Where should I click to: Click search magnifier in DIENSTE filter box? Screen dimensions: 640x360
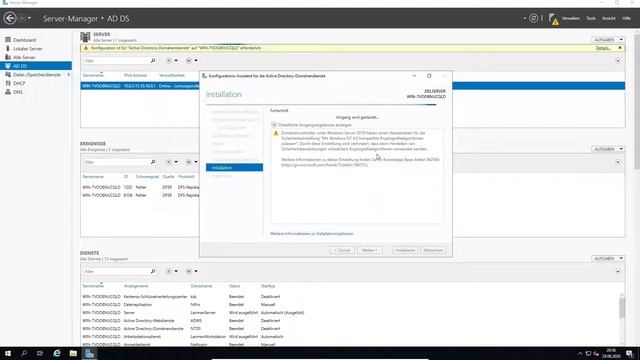(x=153, y=271)
